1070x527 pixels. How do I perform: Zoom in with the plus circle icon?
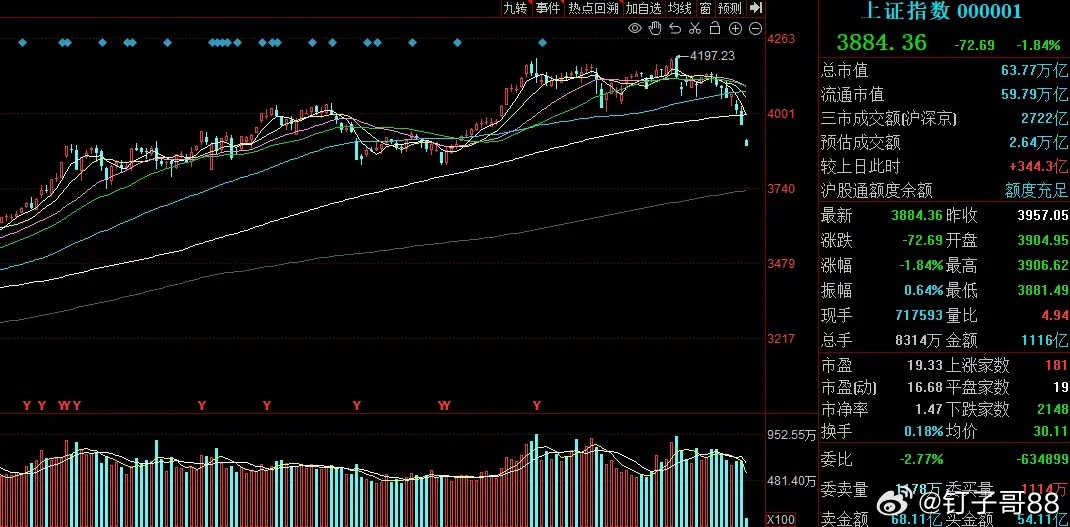tap(735, 28)
